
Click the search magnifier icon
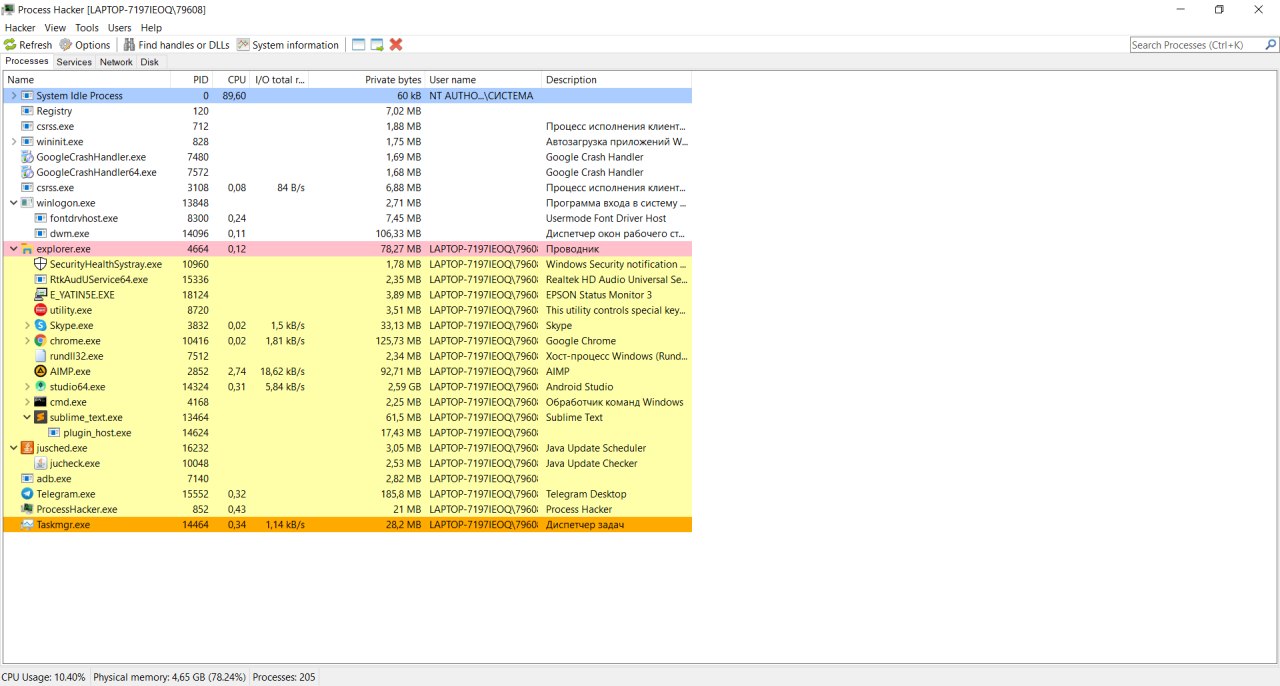1271,45
